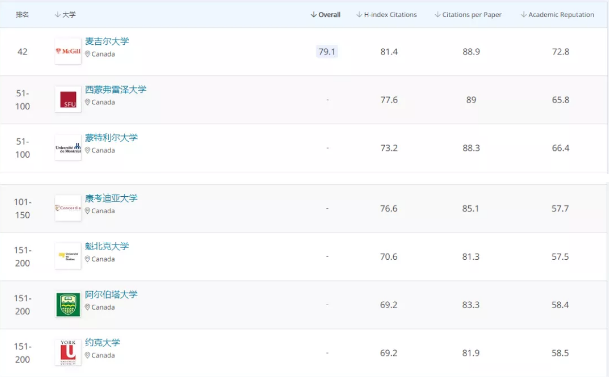Click Canada location under 阿尔伯塔大学
The image size is (609, 377).
[100, 307]
